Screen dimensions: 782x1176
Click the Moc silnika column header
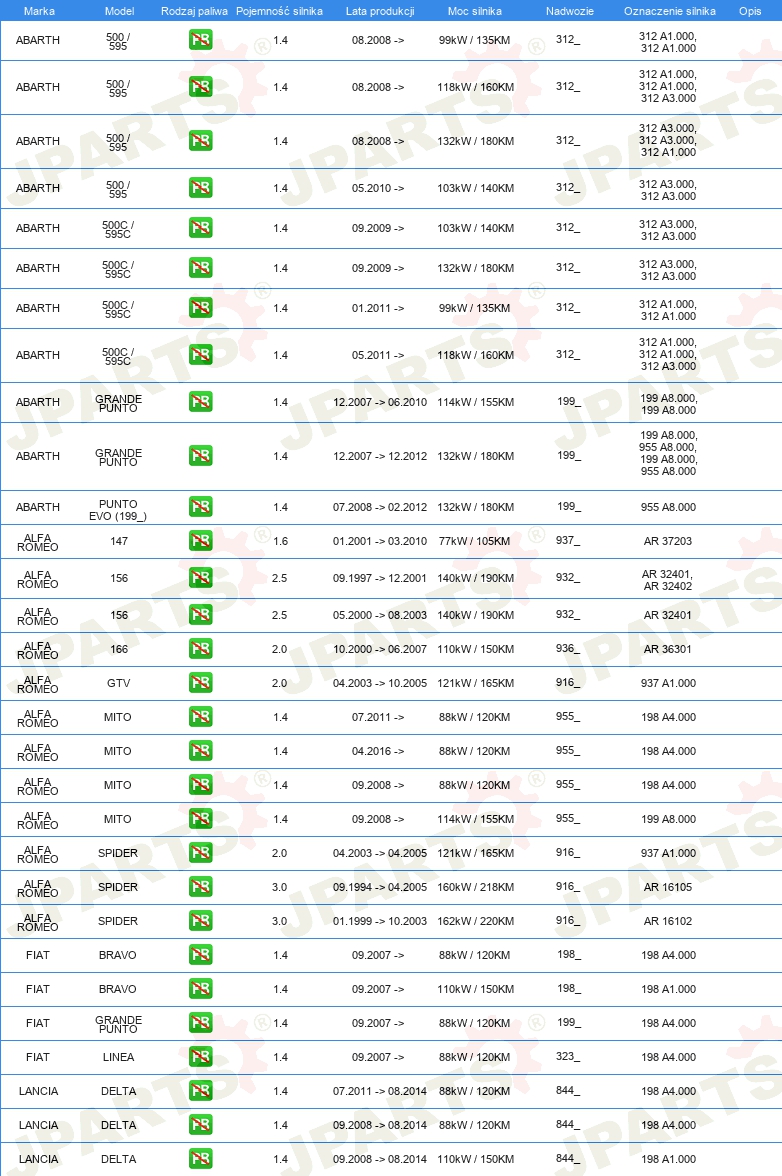[x=475, y=11]
